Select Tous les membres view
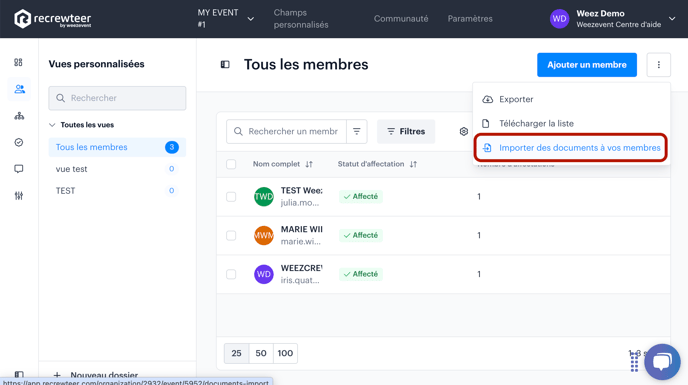This screenshot has height=385, width=688. [x=117, y=147]
